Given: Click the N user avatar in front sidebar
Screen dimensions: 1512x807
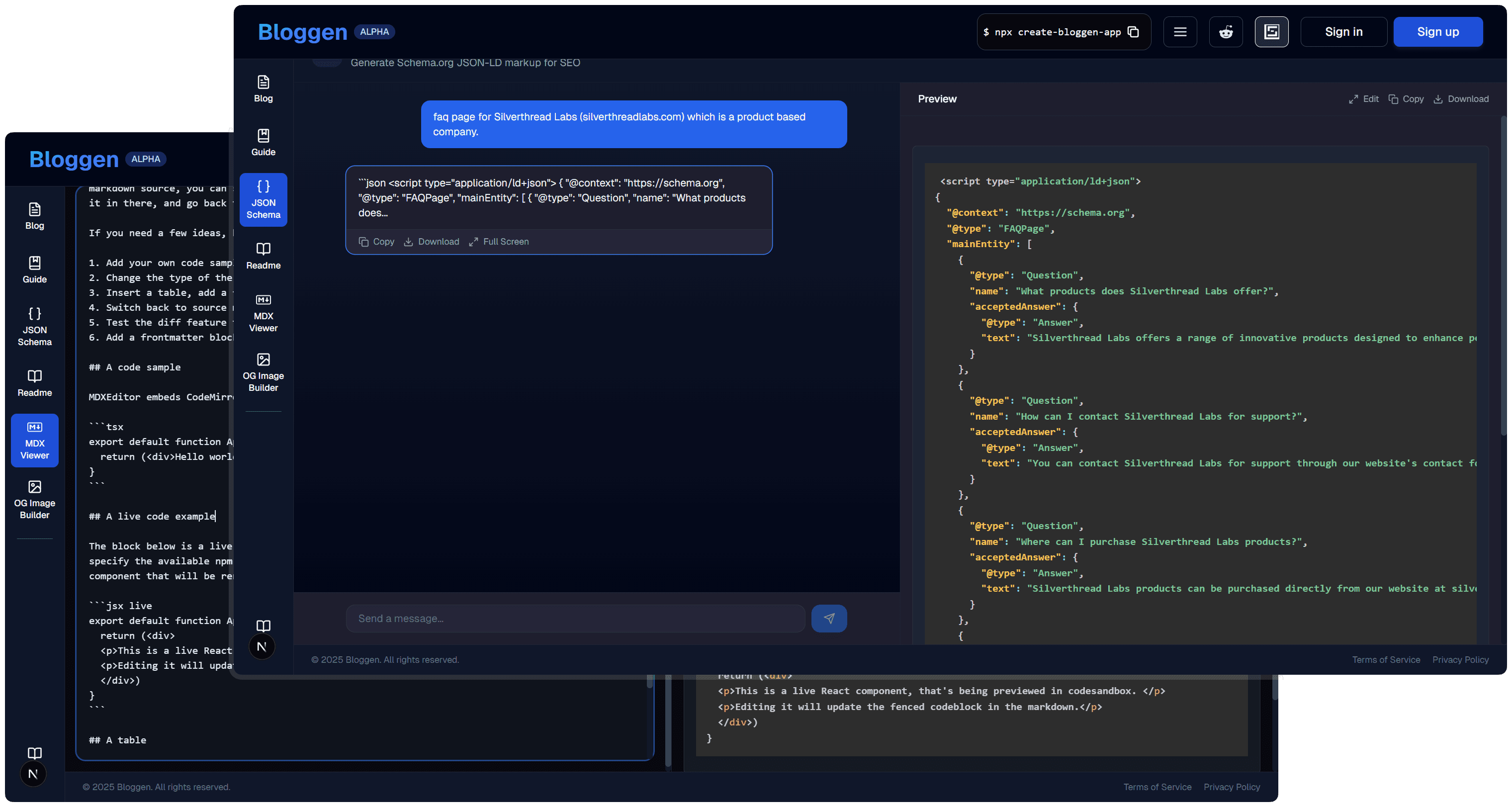Looking at the screenshot, I should (262, 647).
